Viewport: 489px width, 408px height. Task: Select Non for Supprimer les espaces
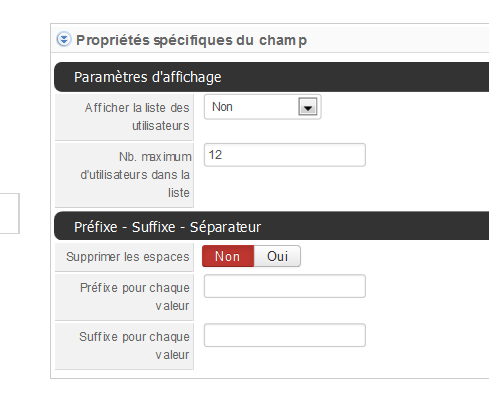(228, 256)
